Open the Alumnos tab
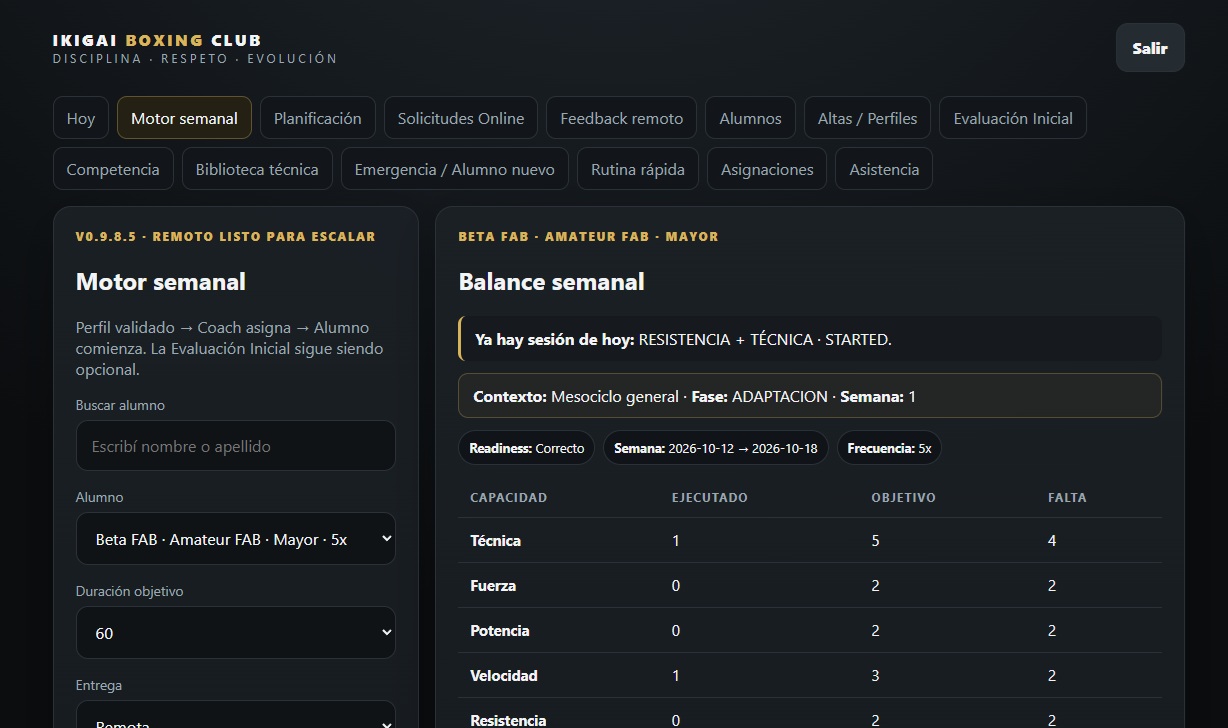This screenshot has height=728, width=1228. coord(750,118)
